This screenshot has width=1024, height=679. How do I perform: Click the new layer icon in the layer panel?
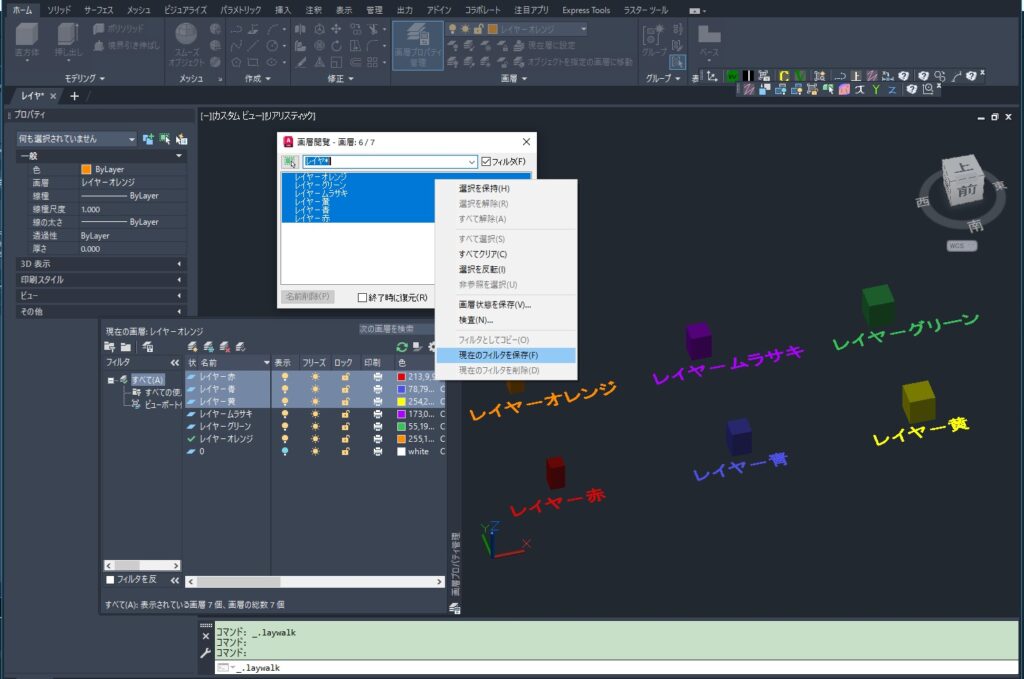click(x=191, y=345)
